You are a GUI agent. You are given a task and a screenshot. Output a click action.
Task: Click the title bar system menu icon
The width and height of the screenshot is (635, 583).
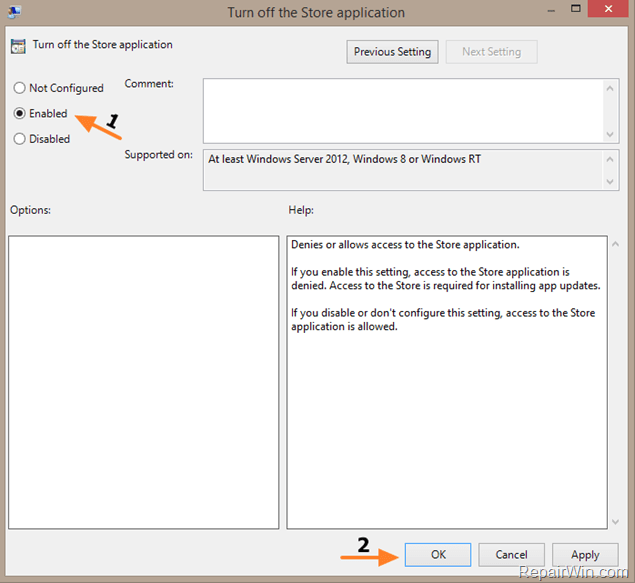point(15,12)
